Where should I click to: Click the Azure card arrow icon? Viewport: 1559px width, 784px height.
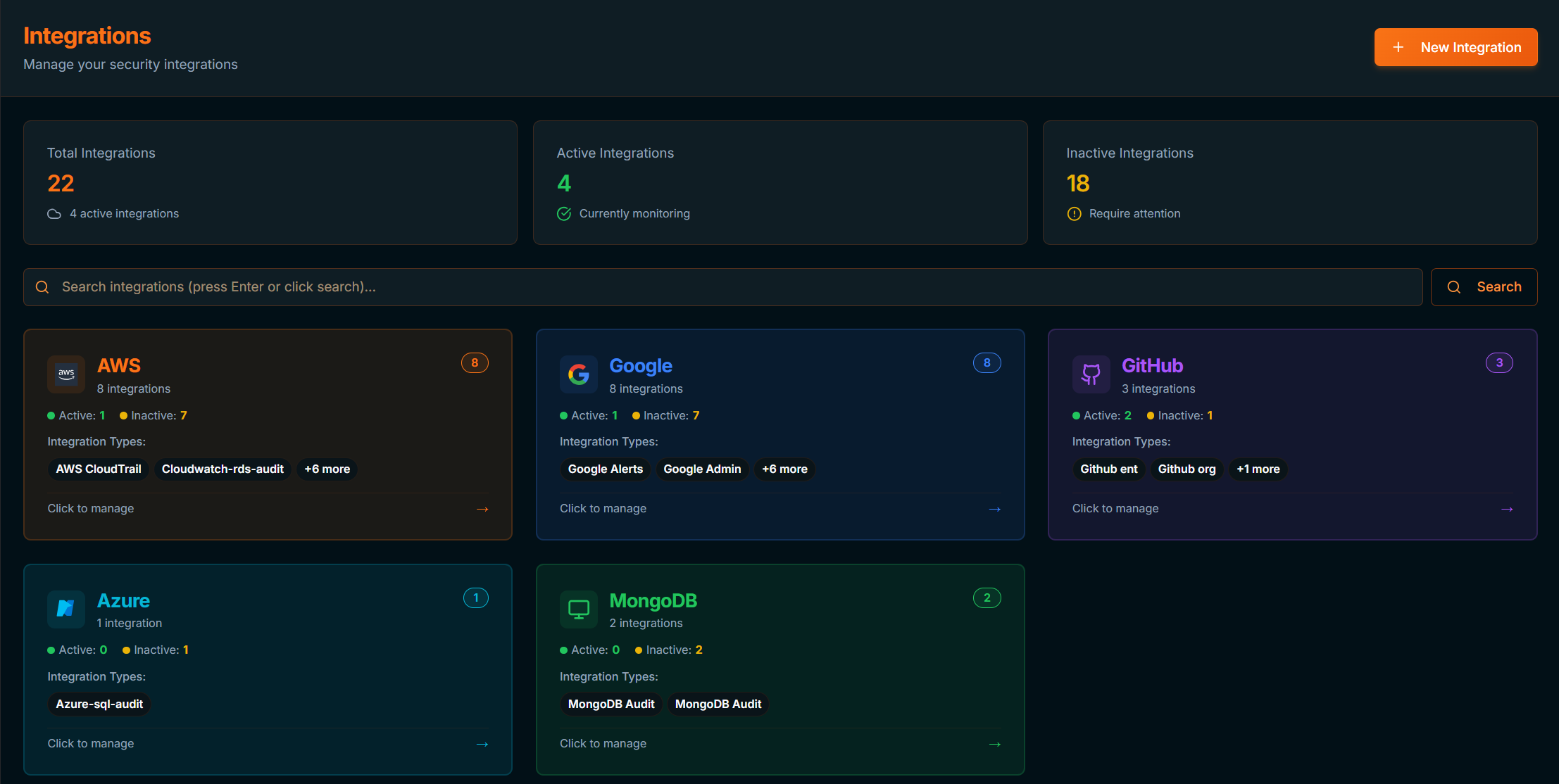(x=482, y=744)
